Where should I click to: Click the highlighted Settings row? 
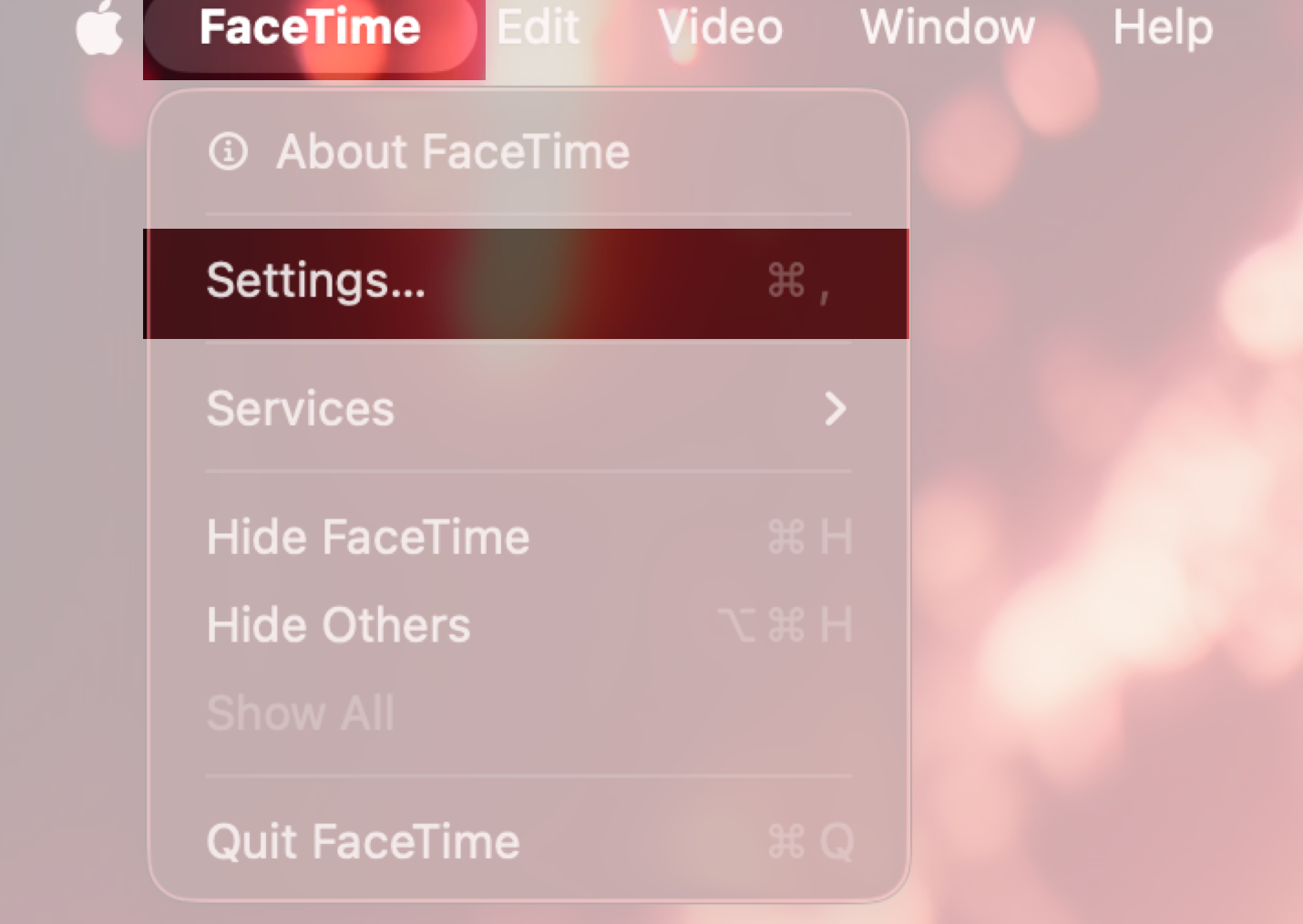(527, 282)
